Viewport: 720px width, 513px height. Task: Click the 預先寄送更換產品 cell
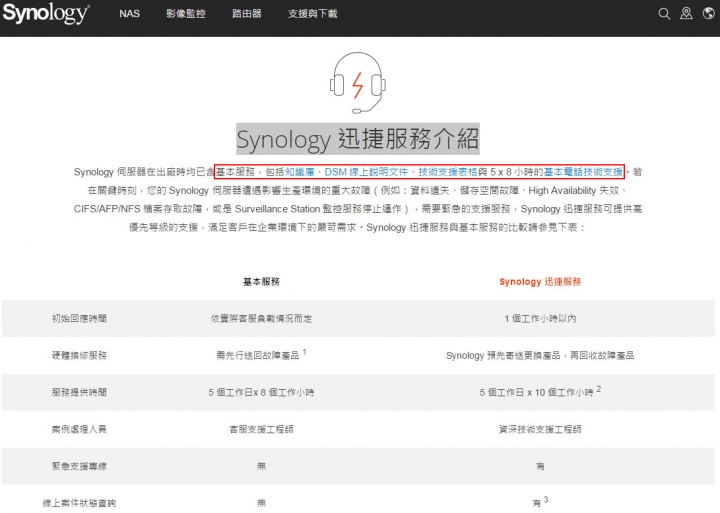(x=540, y=355)
